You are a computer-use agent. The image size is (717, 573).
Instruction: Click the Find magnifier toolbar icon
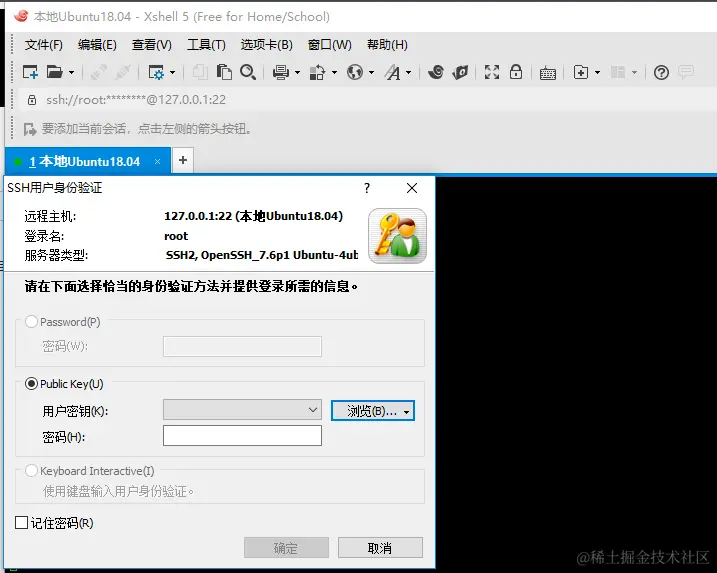(248, 72)
